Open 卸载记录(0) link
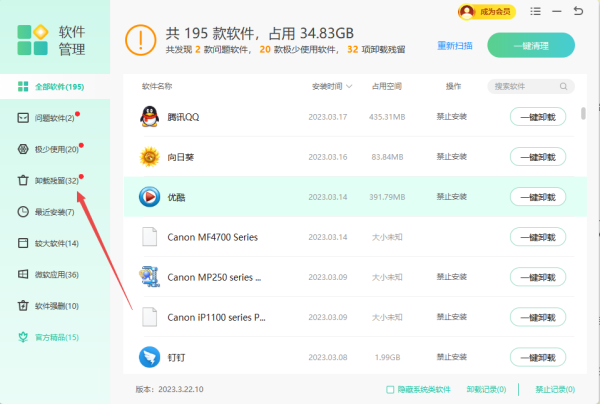600x404 pixels. tap(486, 389)
